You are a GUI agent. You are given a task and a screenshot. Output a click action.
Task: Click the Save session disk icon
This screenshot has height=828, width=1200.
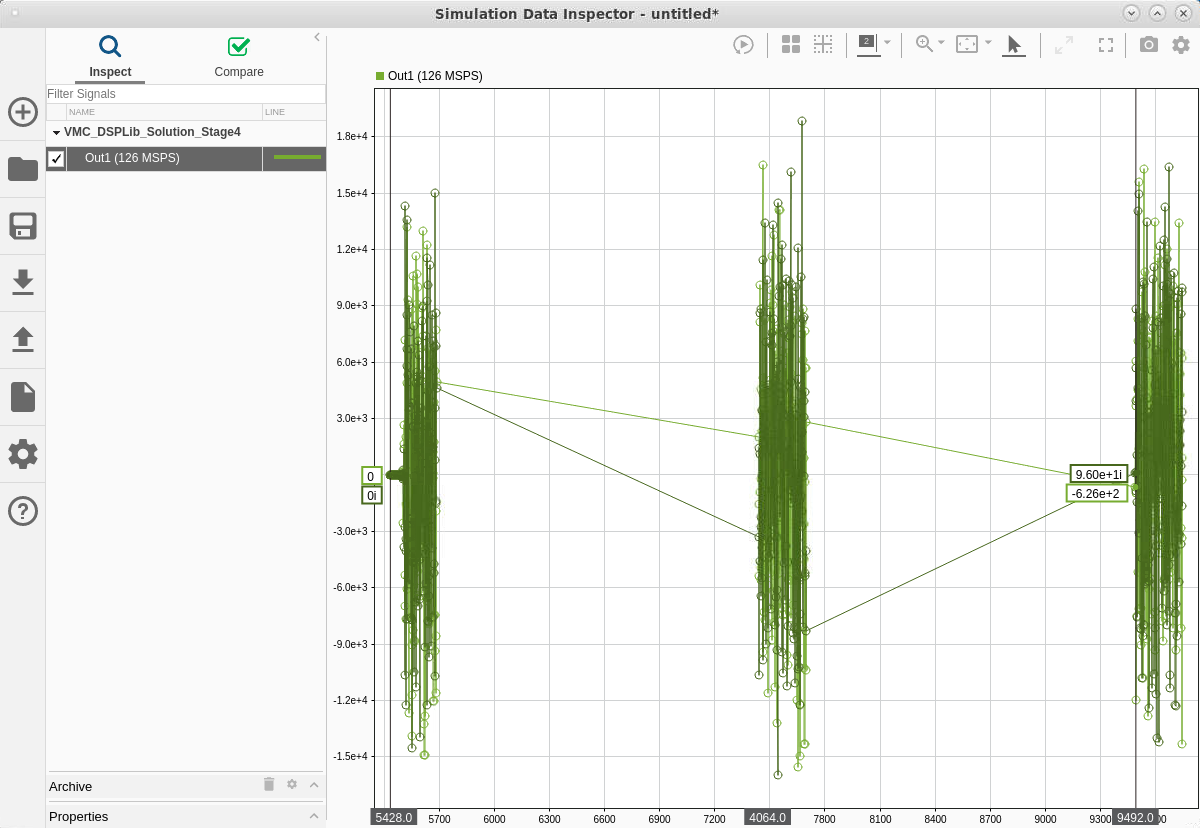pos(23,226)
